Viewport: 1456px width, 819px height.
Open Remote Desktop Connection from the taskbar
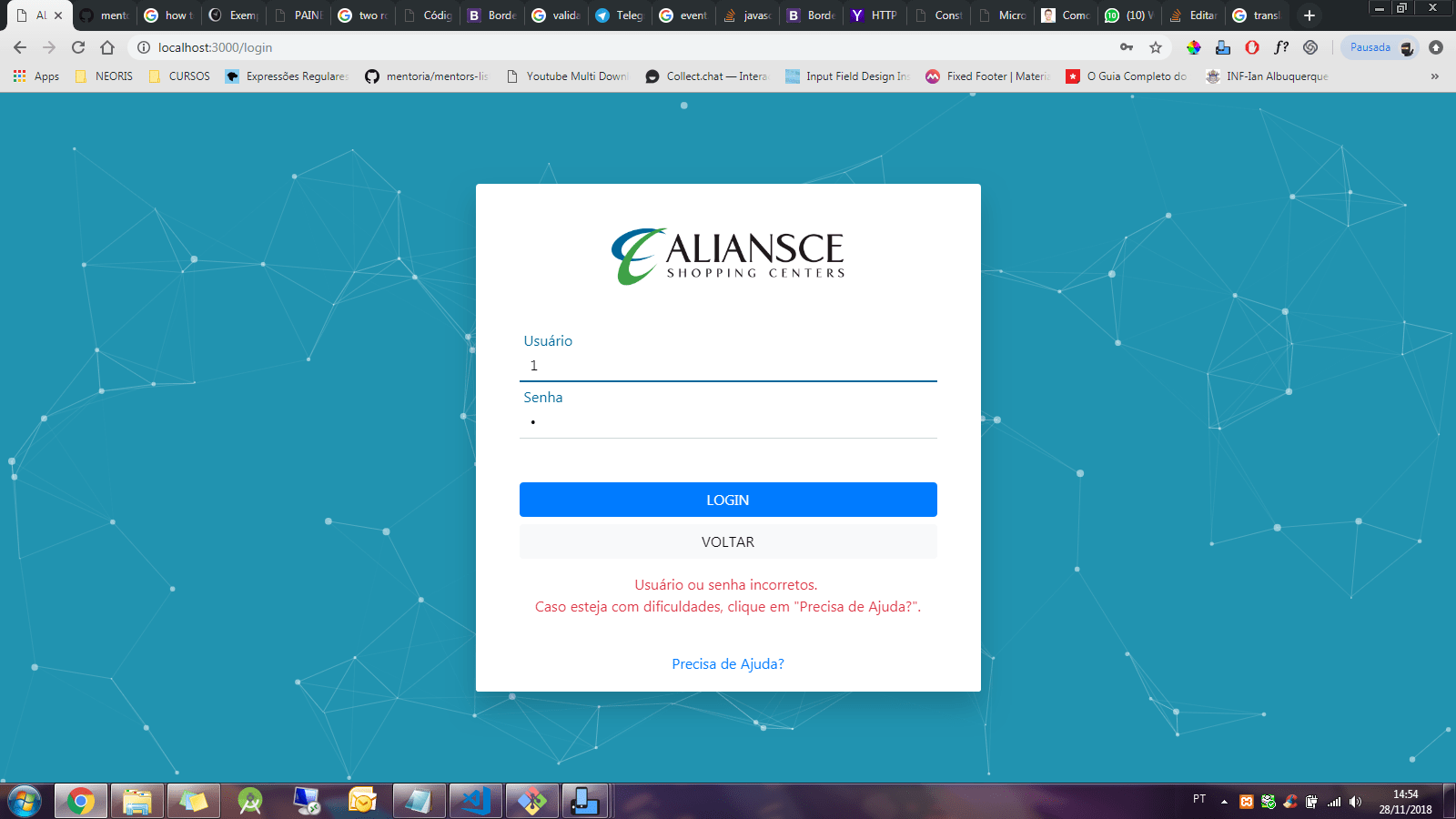pos(307,801)
